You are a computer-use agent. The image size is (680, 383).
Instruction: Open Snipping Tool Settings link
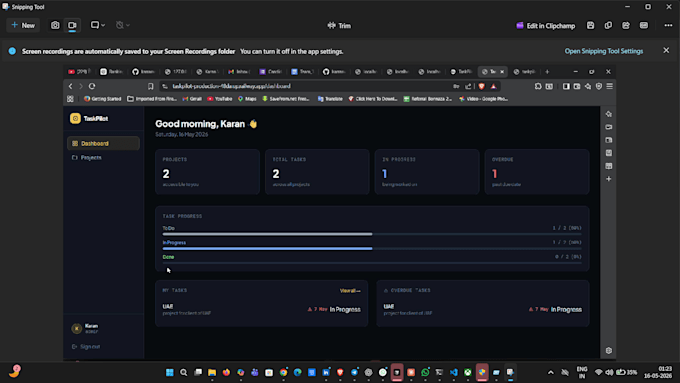[x=604, y=51]
